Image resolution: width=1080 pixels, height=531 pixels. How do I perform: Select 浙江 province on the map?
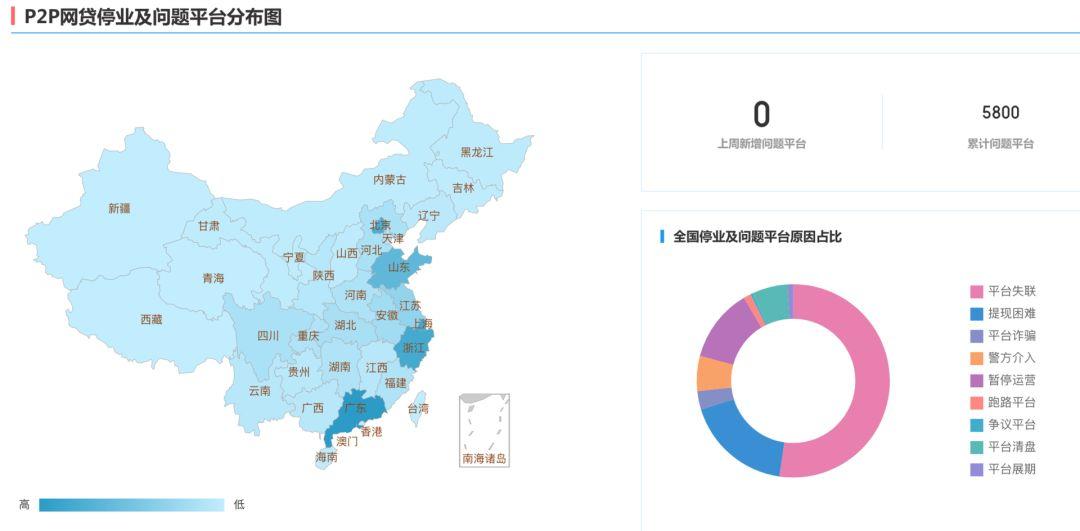[x=413, y=348]
